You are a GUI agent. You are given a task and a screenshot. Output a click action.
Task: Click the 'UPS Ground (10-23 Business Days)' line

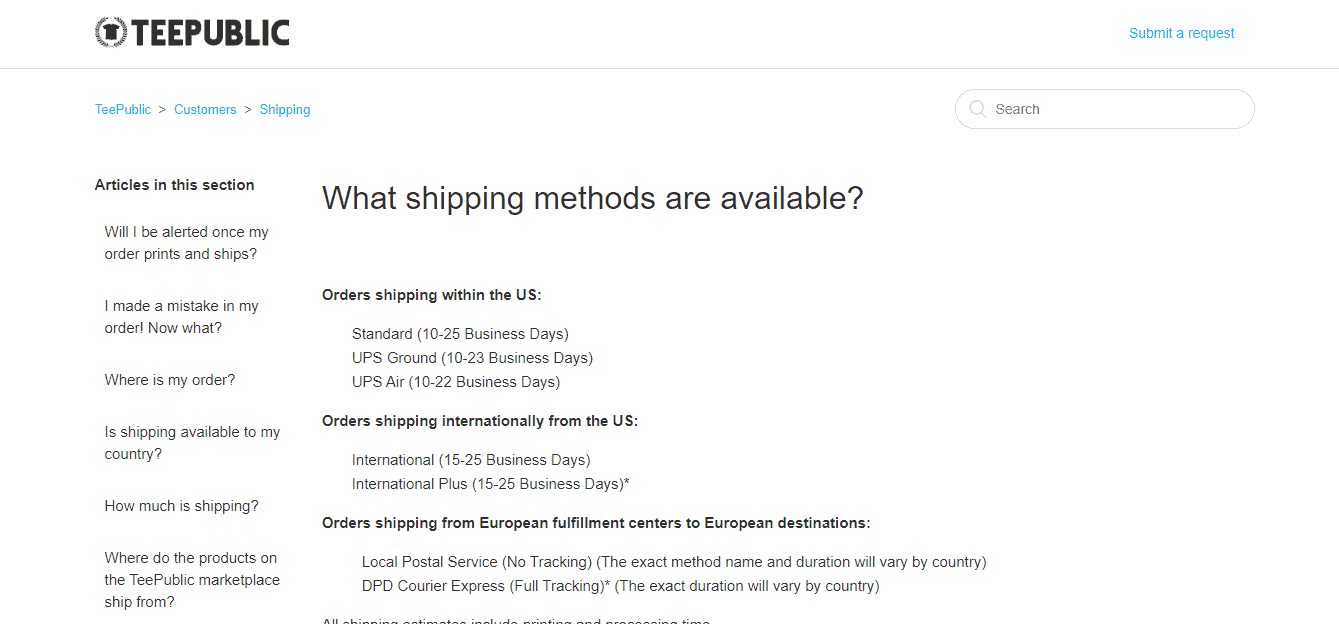472,358
